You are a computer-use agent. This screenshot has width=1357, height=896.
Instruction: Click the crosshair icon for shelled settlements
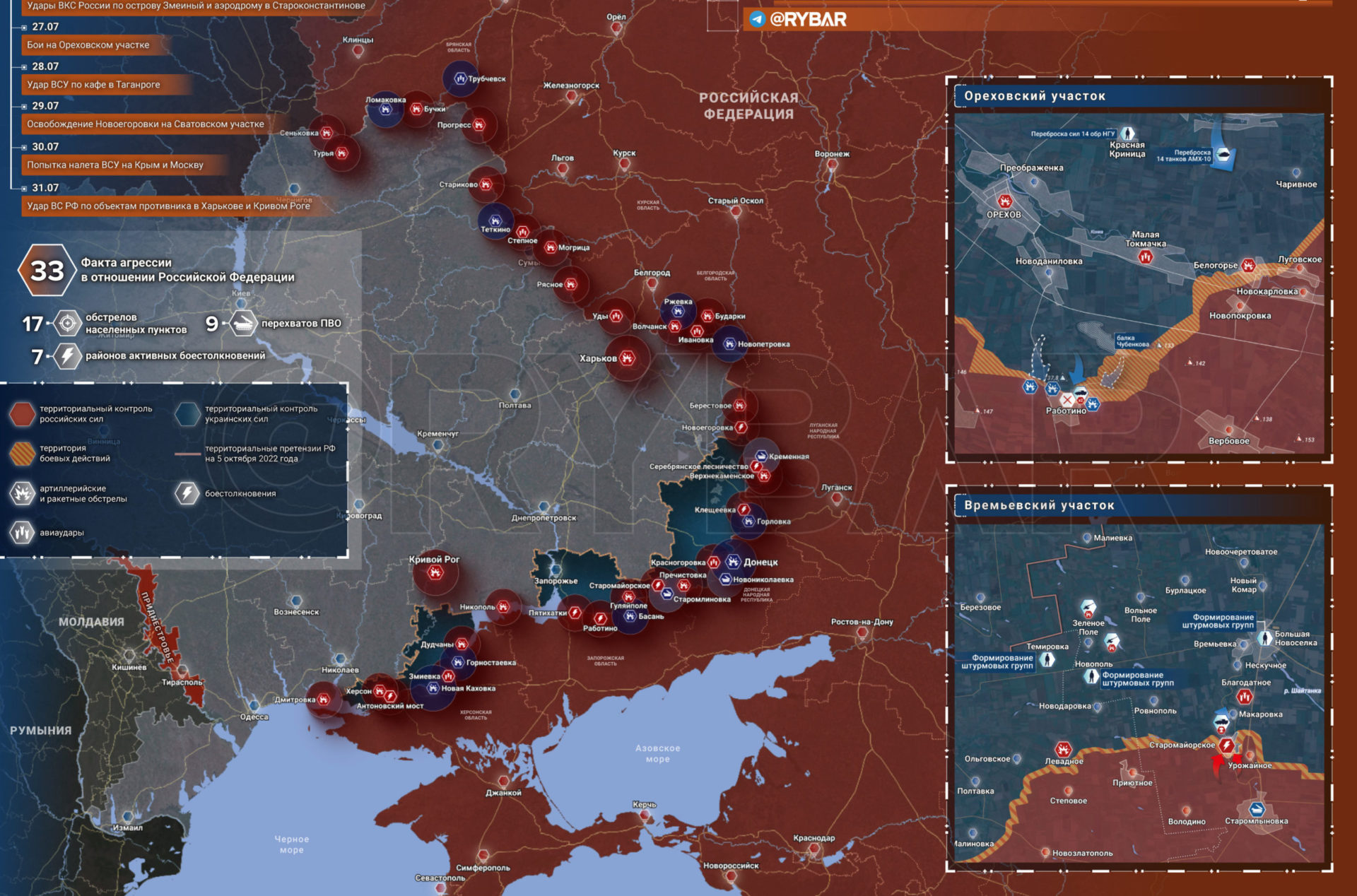pyautogui.click(x=68, y=324)
